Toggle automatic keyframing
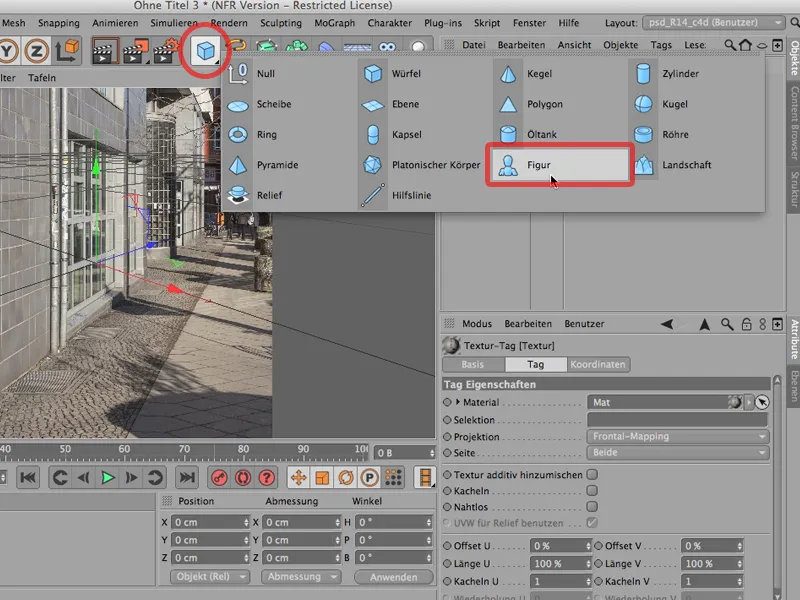The width and height of the screenshot is (800, 600). coord(243,478)
